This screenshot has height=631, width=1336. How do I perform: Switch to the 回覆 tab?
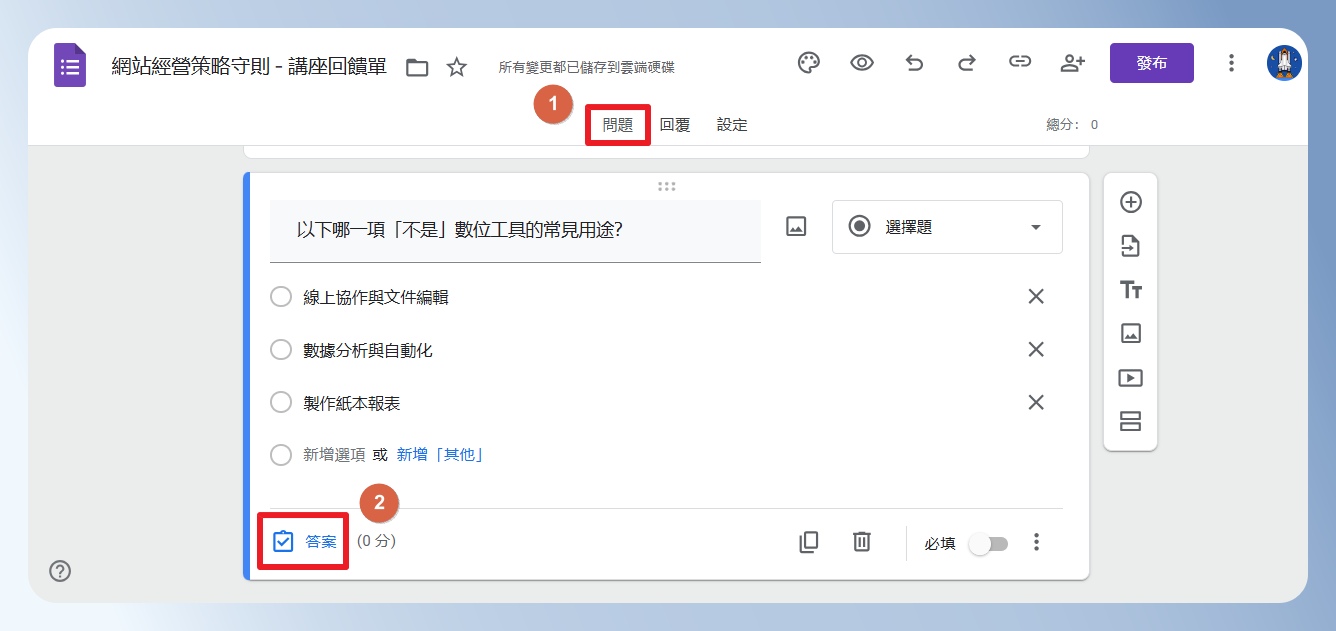point(675,125)
